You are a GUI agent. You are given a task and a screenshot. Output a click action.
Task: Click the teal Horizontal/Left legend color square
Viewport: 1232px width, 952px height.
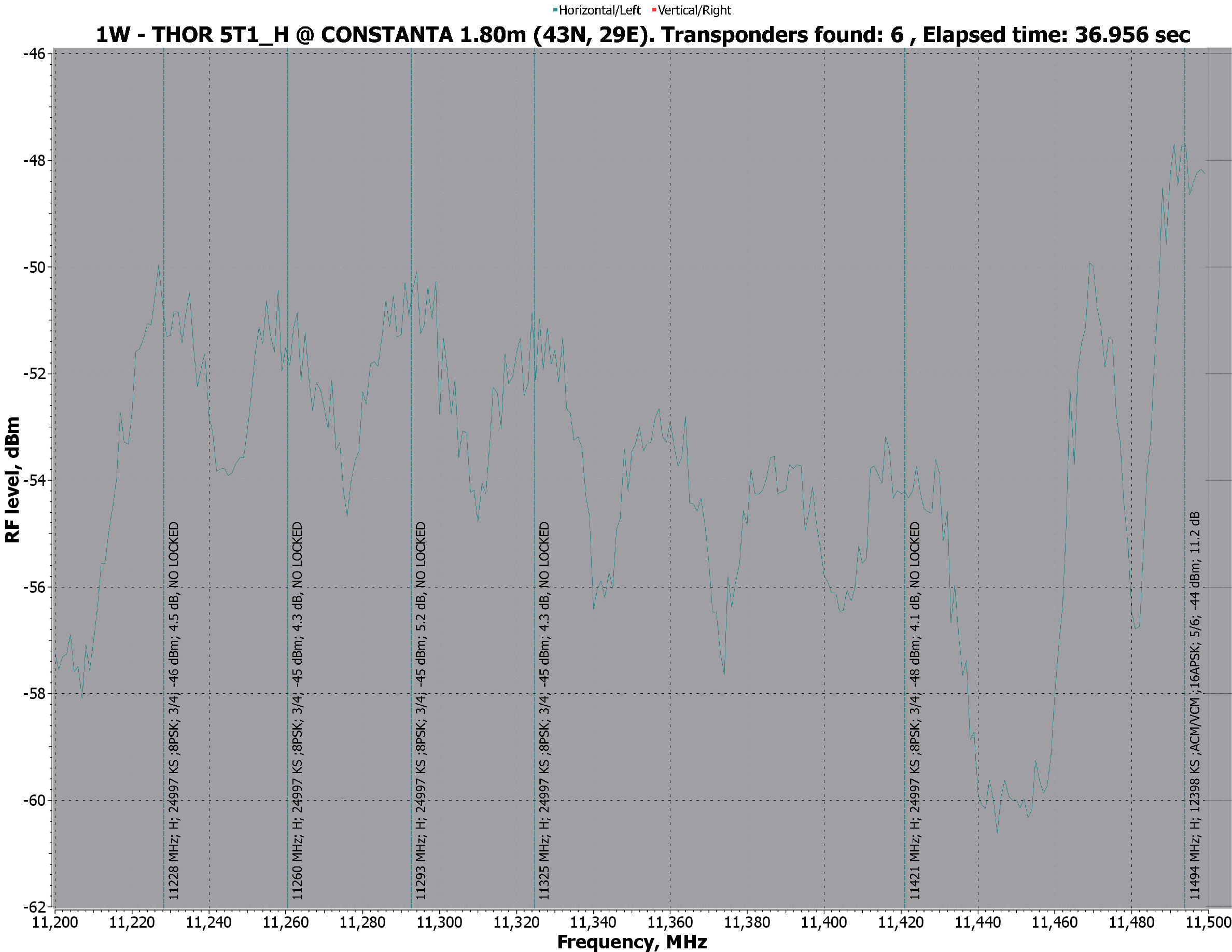pyautogui.click(x=555, y=9)
